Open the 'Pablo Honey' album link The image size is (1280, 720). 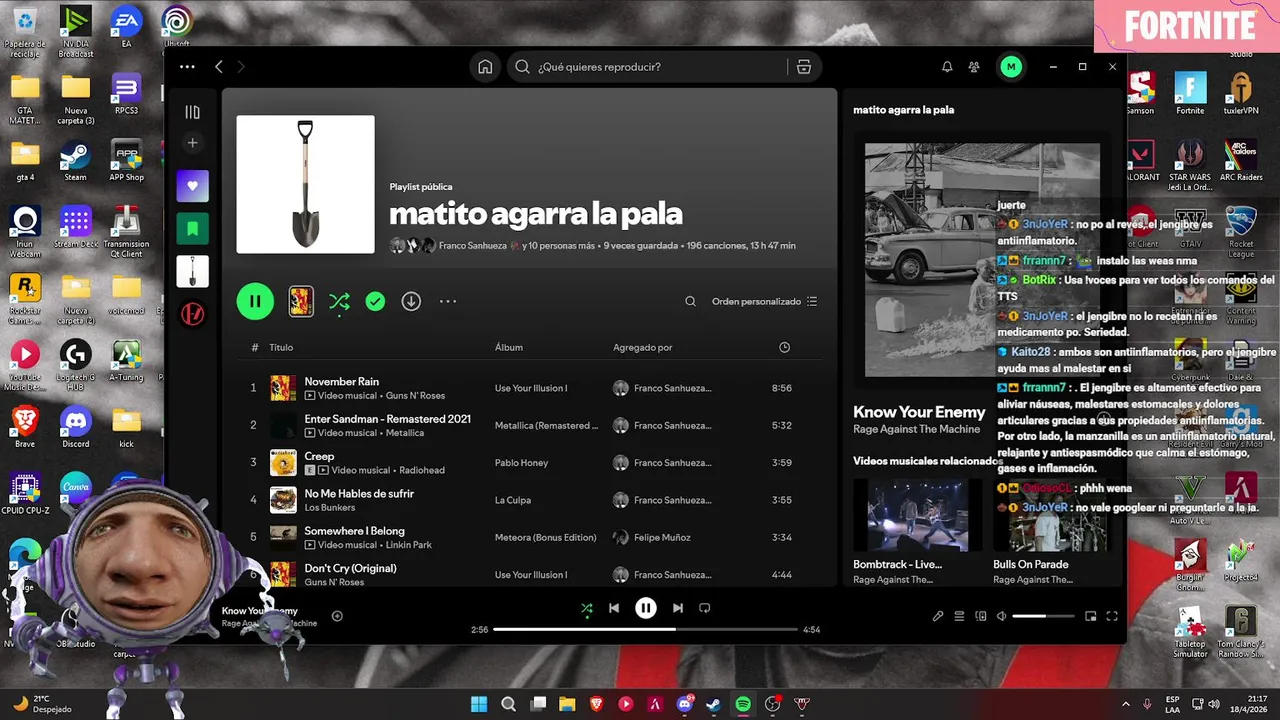tap(521, 463)
